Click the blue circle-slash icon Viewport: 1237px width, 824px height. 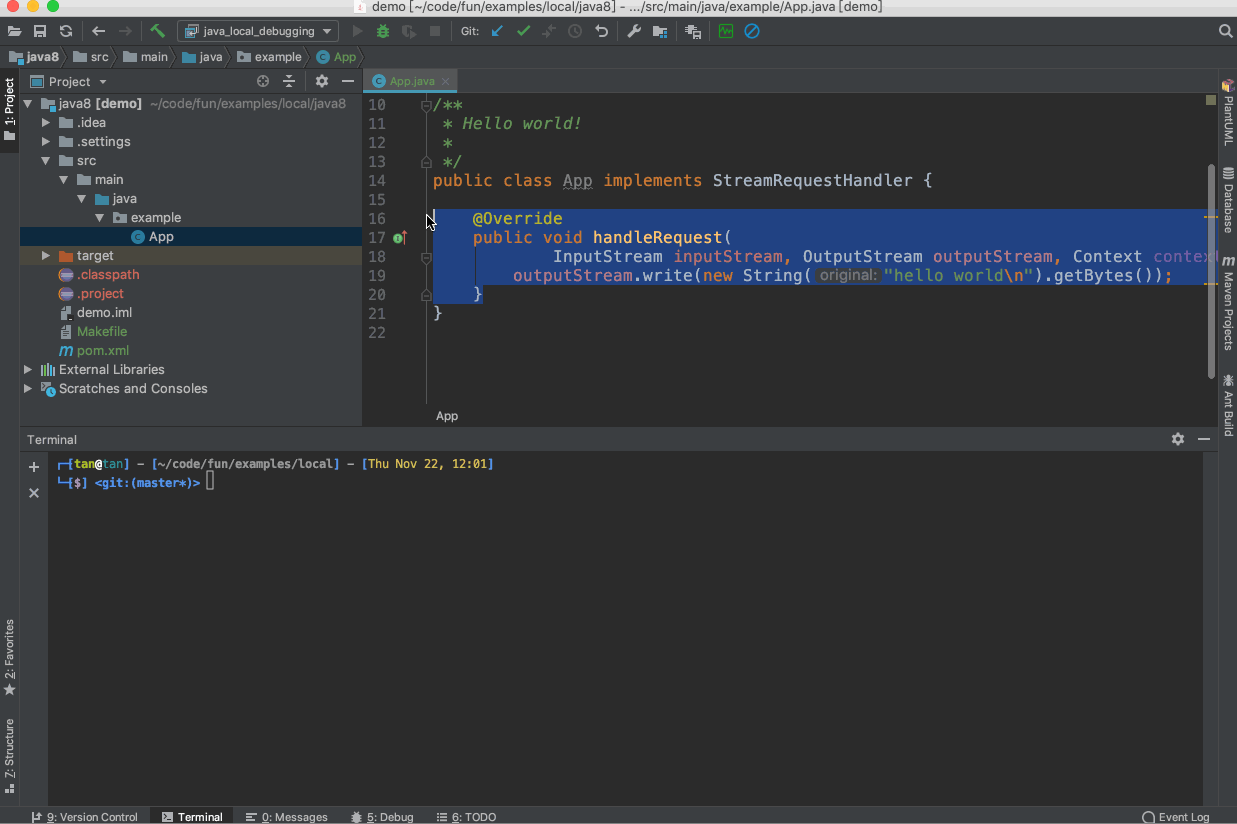[x=752, y=31]
